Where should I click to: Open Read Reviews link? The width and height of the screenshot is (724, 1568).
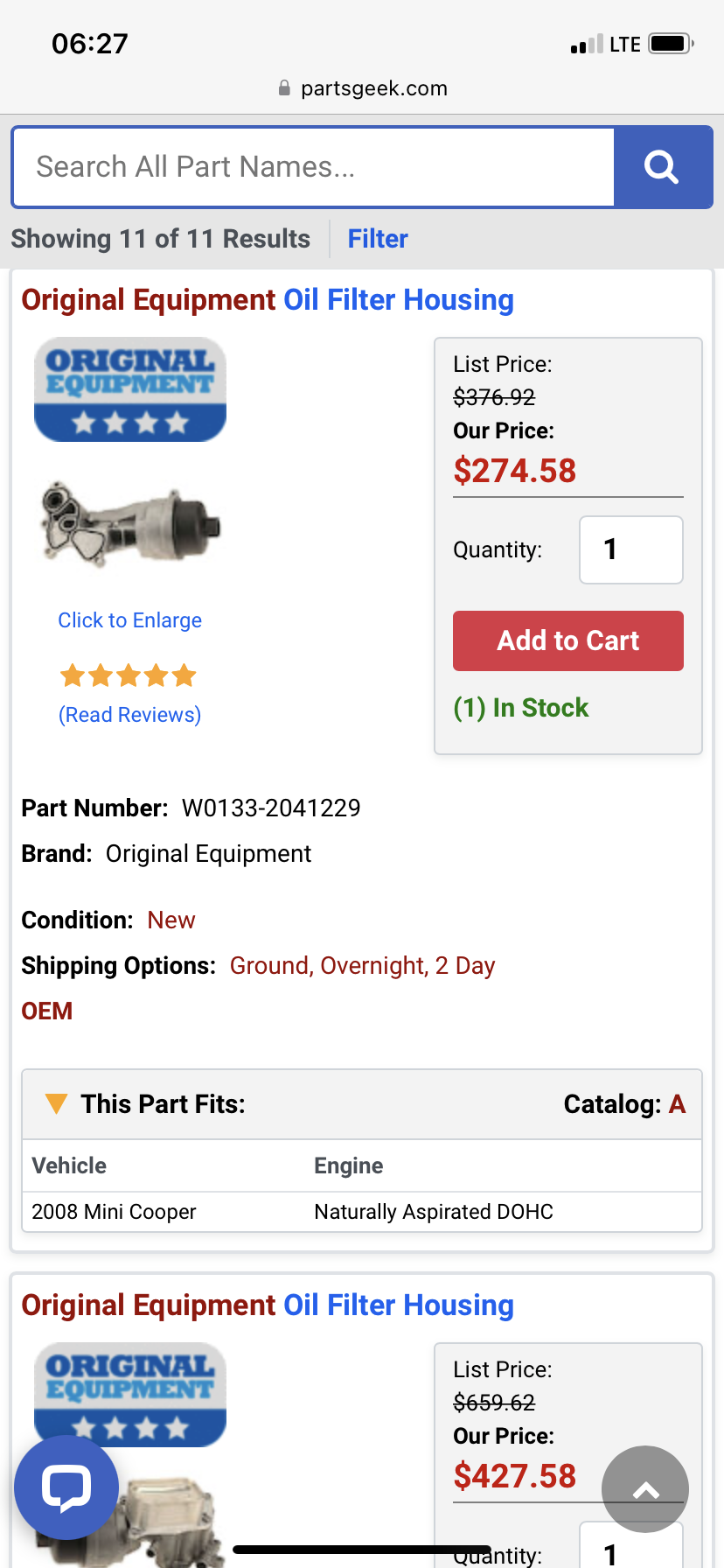coord(129,715)
